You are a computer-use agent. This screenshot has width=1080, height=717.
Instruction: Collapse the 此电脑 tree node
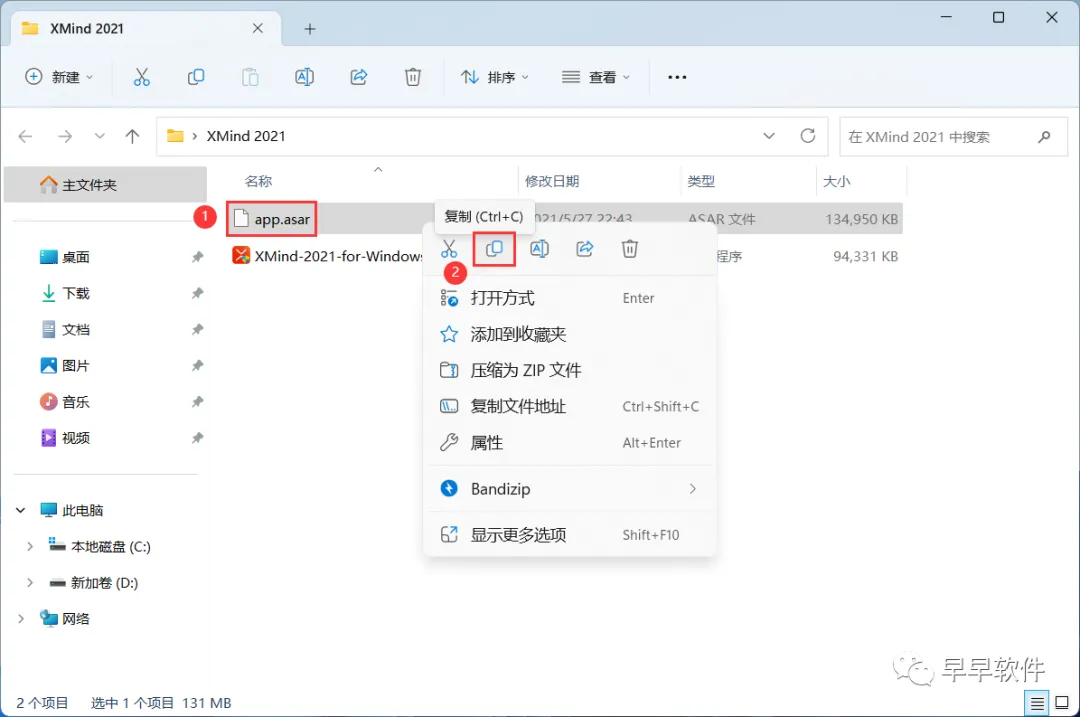coord(21,510)
